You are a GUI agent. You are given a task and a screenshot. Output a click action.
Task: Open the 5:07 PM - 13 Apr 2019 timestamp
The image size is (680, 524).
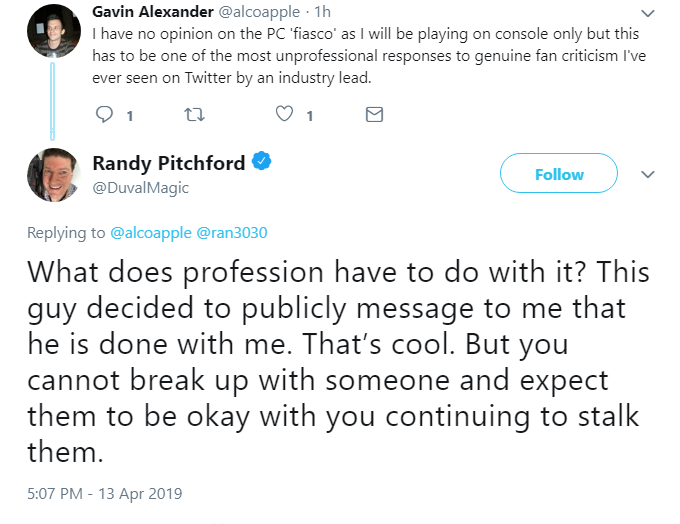(x=105, y=494)
